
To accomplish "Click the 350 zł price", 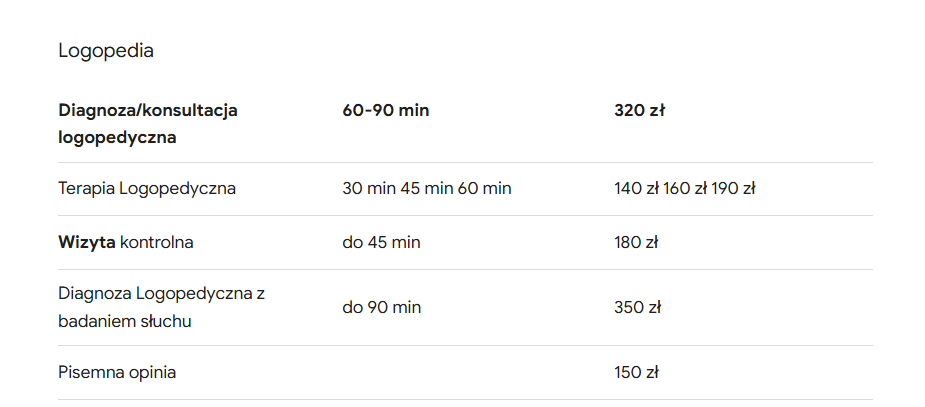I will [638, 307].
